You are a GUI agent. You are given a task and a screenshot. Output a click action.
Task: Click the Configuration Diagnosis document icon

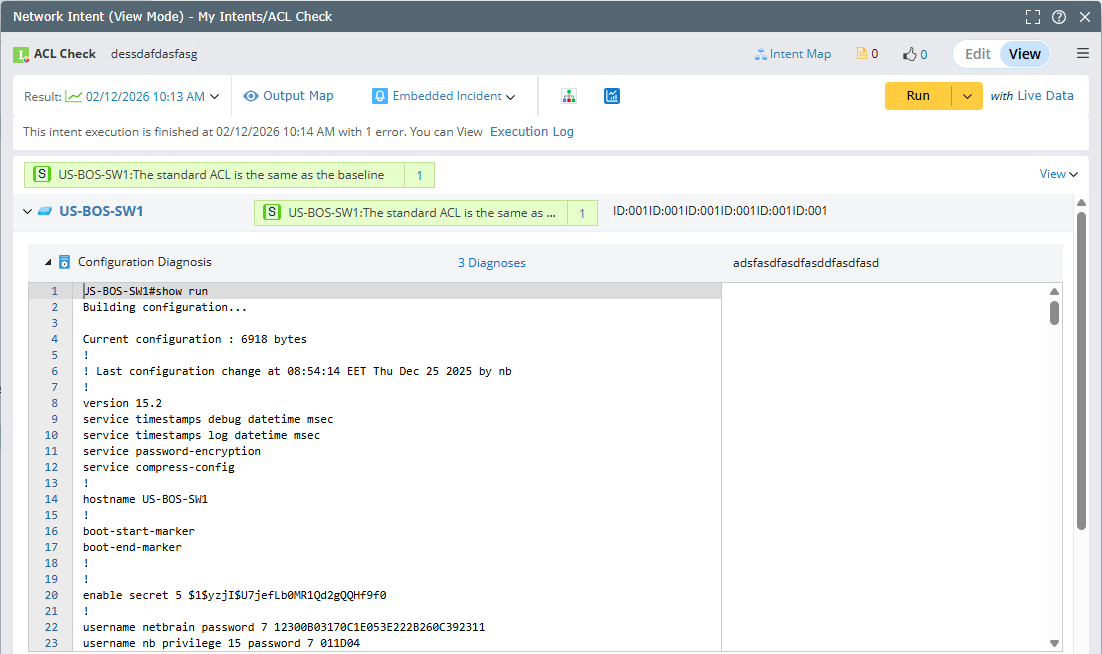[64, 262]
